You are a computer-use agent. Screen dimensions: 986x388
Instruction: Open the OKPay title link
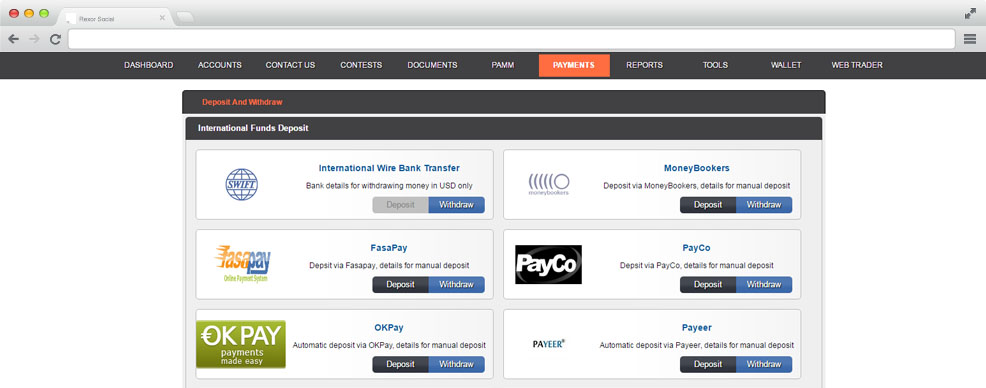(x=389, y=328)
